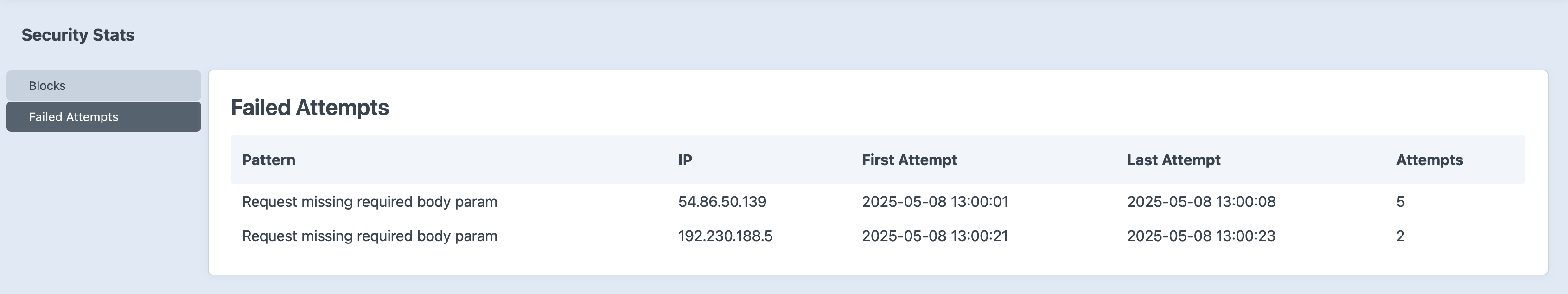Select IP address 54.86.50.139
Image resolution: width=1568 pixels, height=294 pixels.
point(722,202)
